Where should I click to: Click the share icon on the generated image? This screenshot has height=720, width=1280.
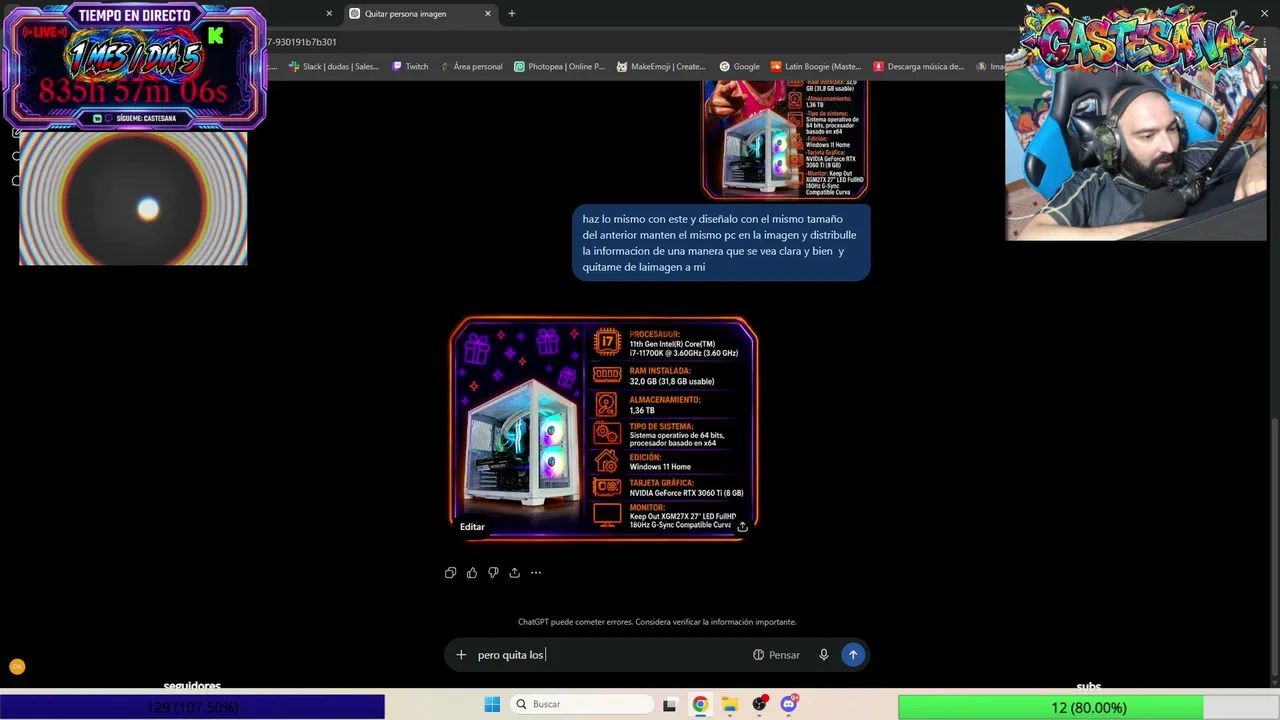(x=742, y=526)
